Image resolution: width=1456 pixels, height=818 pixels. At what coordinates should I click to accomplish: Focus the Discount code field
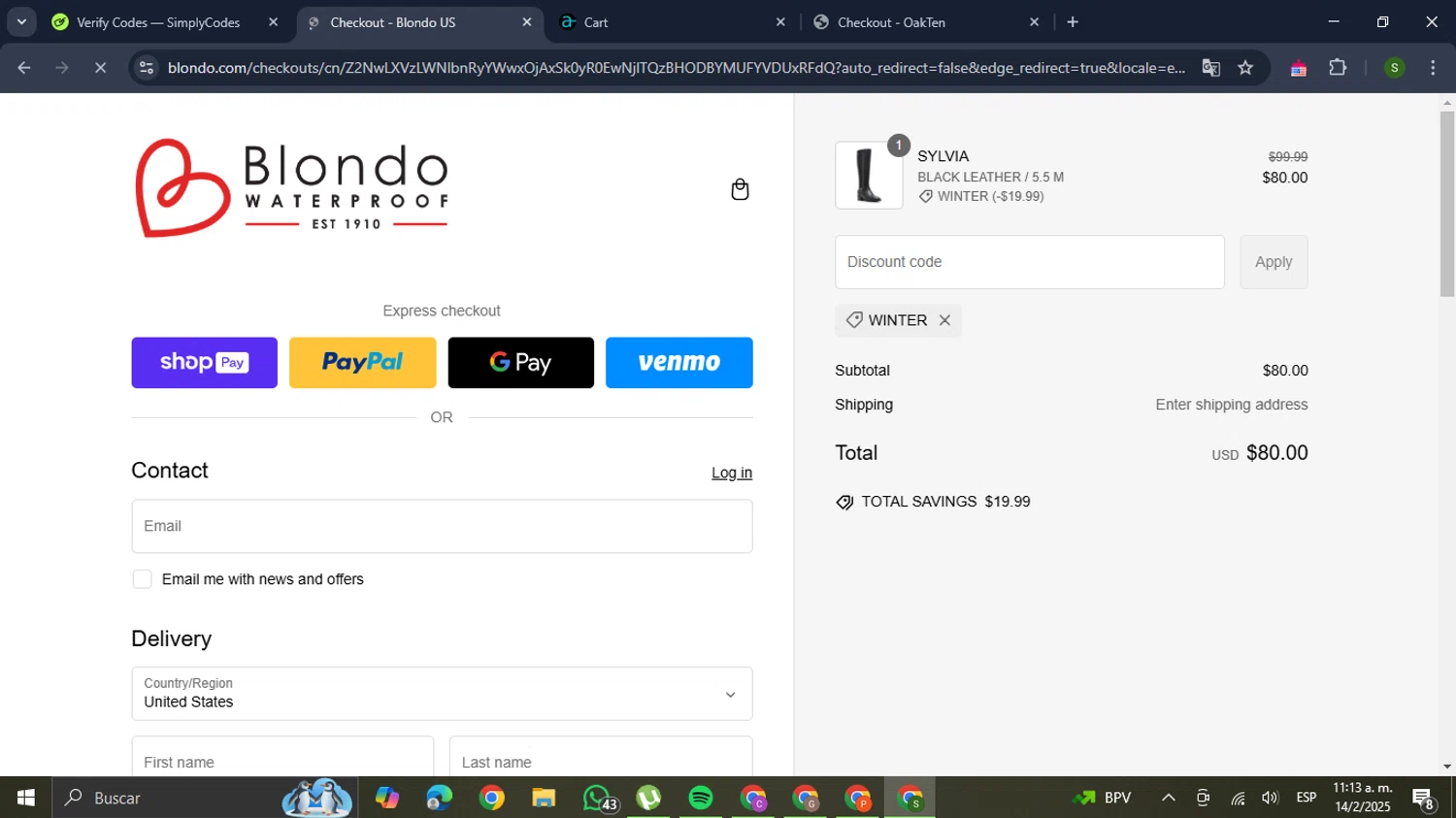(x=1030, y=262)
